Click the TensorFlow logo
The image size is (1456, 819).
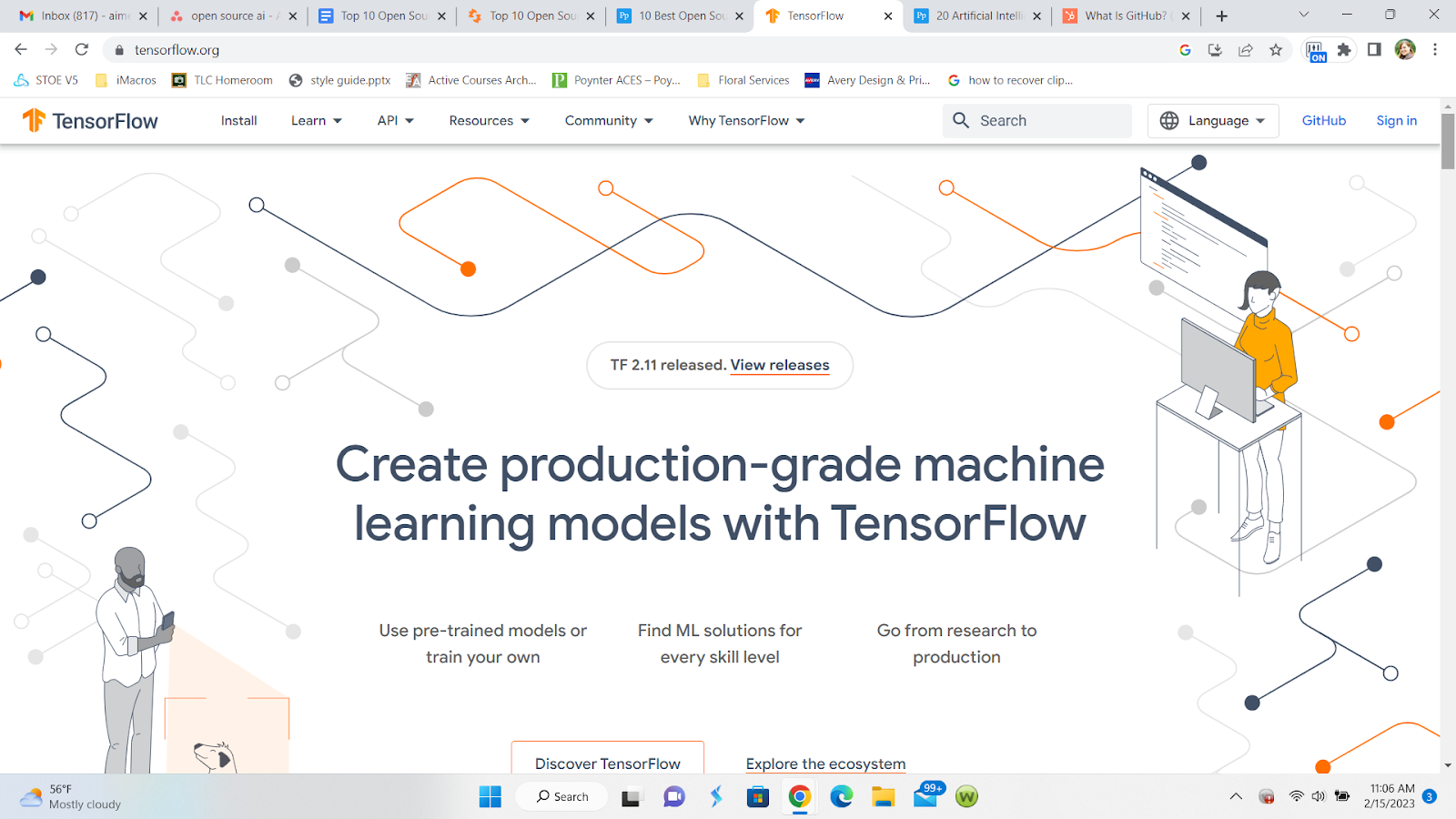90,120
